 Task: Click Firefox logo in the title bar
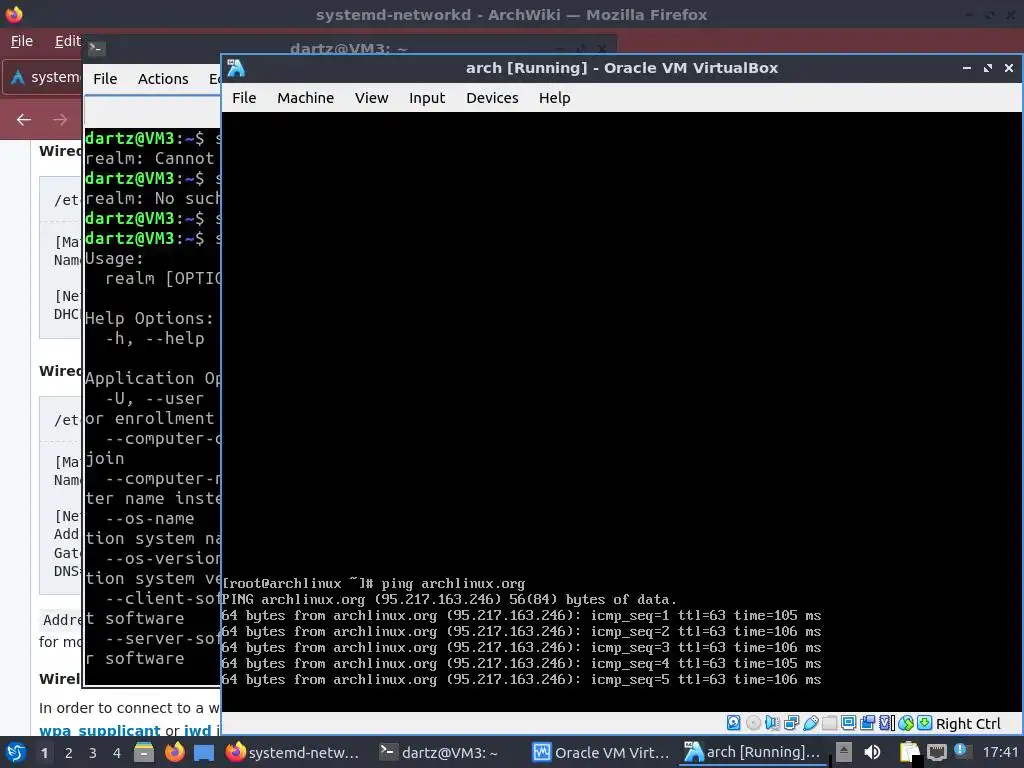click(14, 14)
